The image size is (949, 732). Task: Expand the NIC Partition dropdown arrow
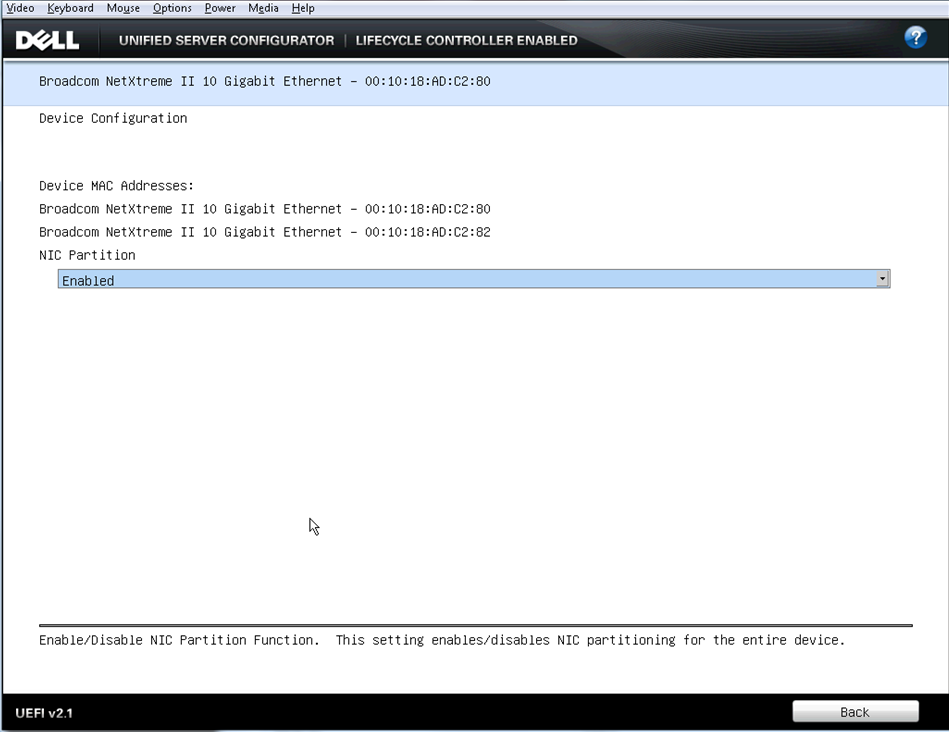882,279
